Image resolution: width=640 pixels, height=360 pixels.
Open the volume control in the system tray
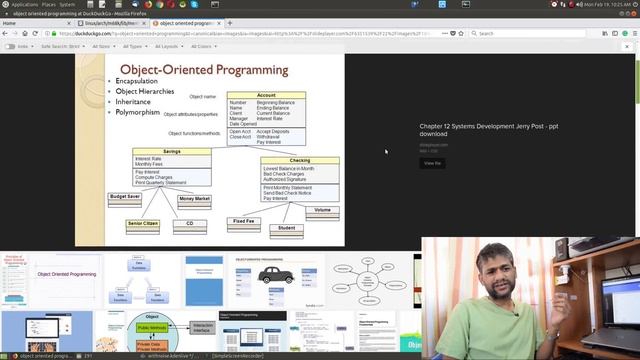579,4
